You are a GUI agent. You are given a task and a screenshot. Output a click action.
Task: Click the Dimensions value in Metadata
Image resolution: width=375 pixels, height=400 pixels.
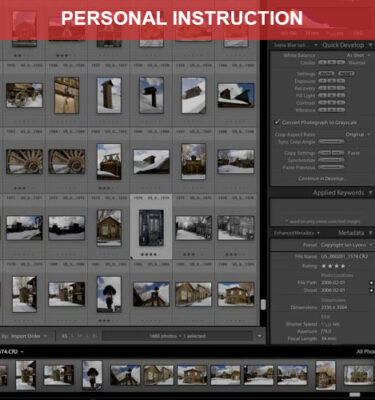[334, 307]
